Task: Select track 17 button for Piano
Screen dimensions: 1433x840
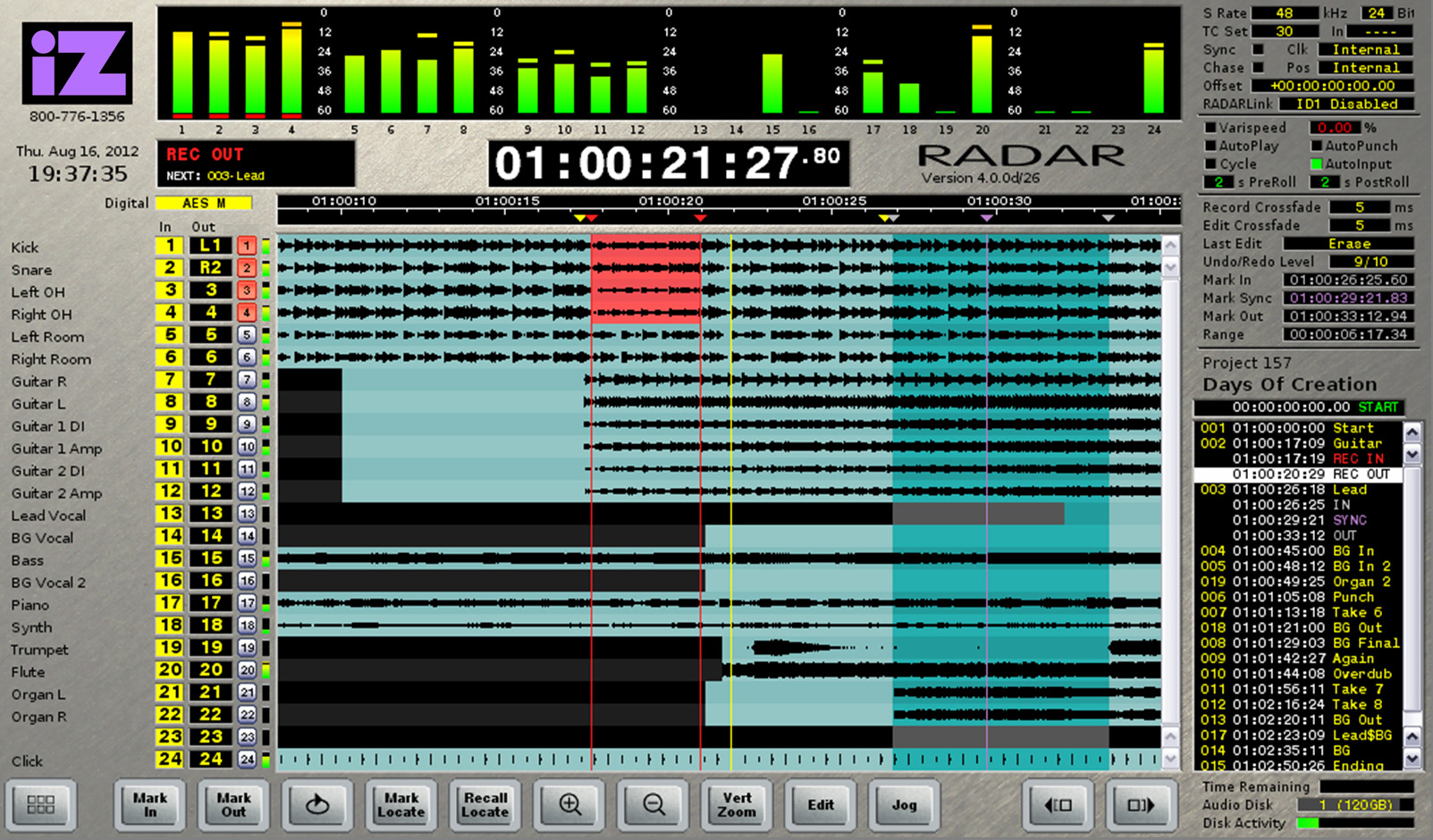Action: (x=247, y=603)
